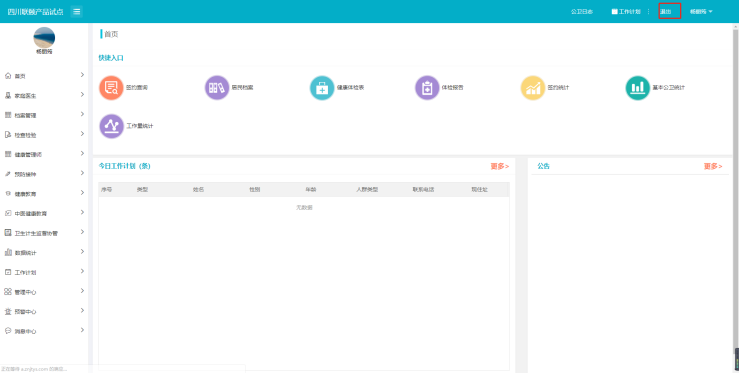Click the 快捷入口 section heading
The width and height of the screenshot is (740, 374).
click(x=111, y=58)
